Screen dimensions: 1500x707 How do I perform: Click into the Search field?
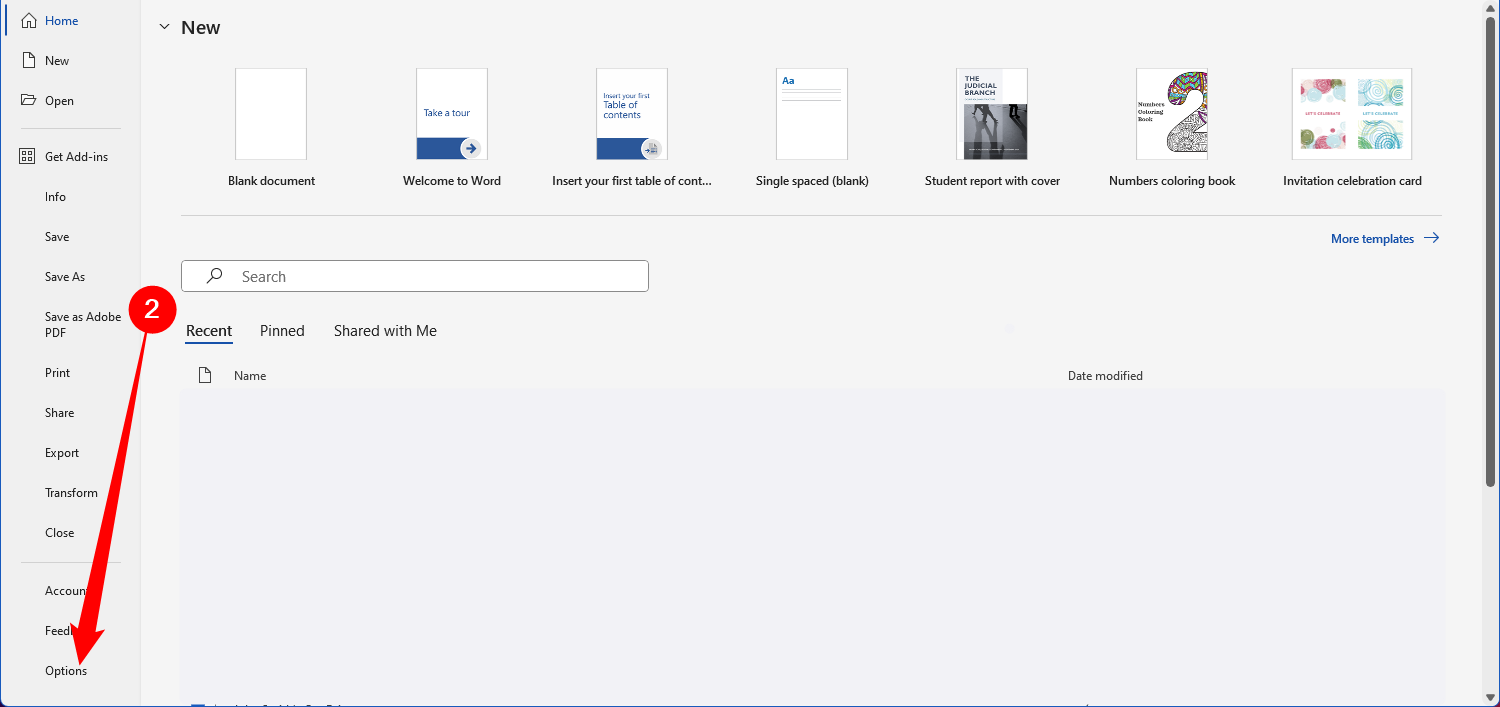(430, 276)
